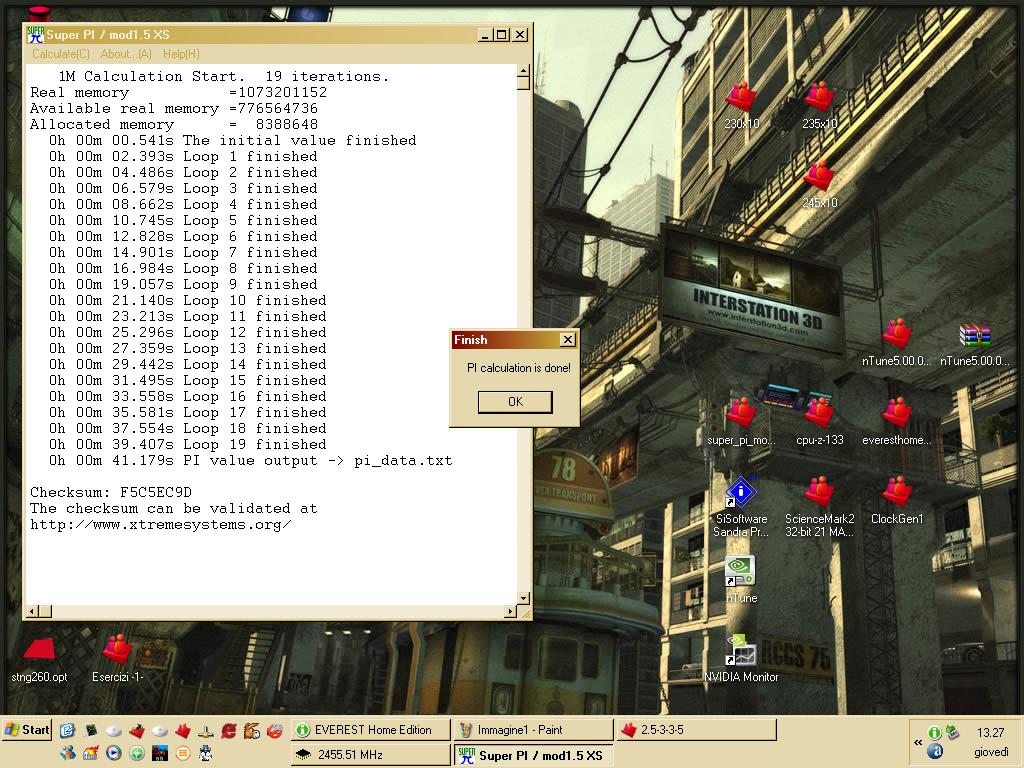Open the red nTune5.00.0 desktop icon
Image resolution: width=1024 pixels, height=768 pixels.
[x=897, y=342]
